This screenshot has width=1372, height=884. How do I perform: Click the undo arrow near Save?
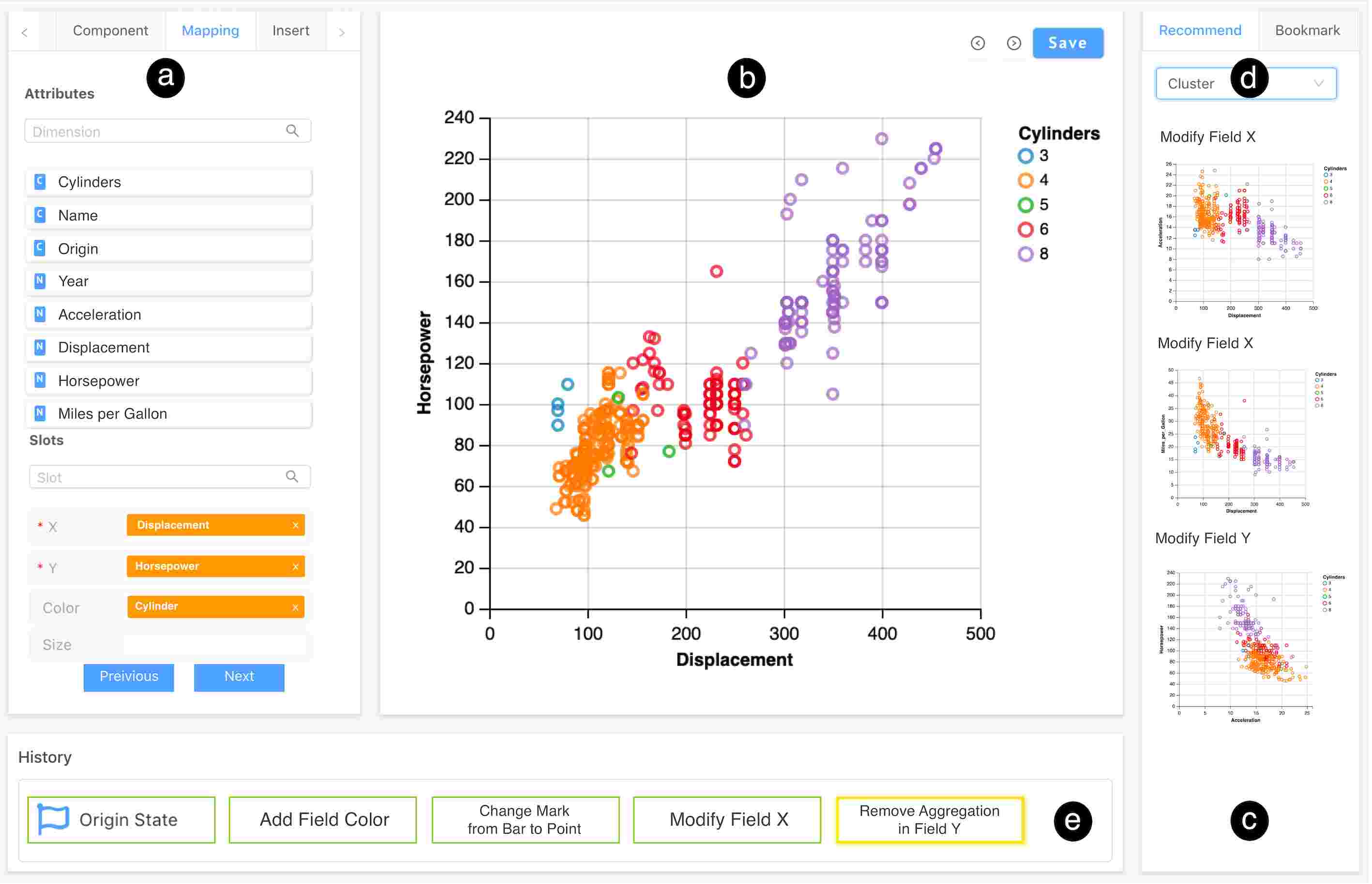click(979, 43)
